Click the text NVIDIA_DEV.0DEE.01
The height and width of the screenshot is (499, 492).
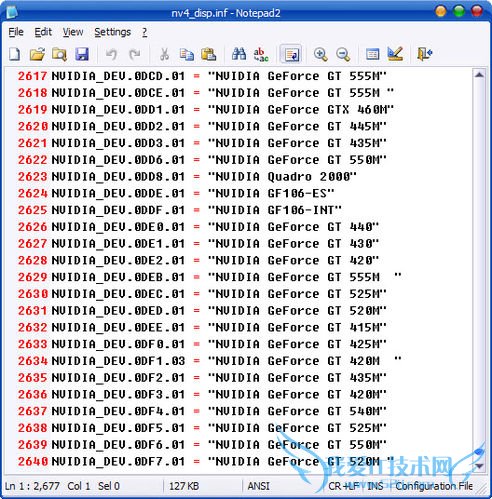(118, 327)
